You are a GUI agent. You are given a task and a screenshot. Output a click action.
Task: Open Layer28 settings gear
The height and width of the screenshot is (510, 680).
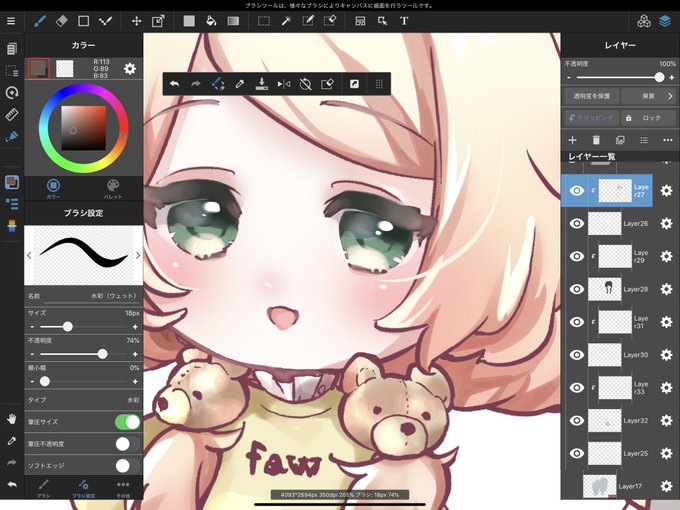click(x=666, y=289)
